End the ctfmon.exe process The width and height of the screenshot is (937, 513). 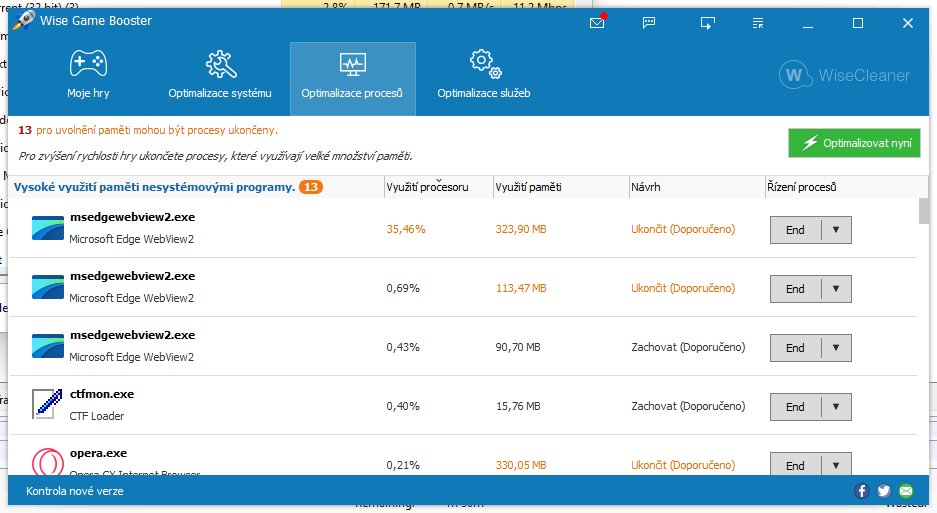point(795,407)
